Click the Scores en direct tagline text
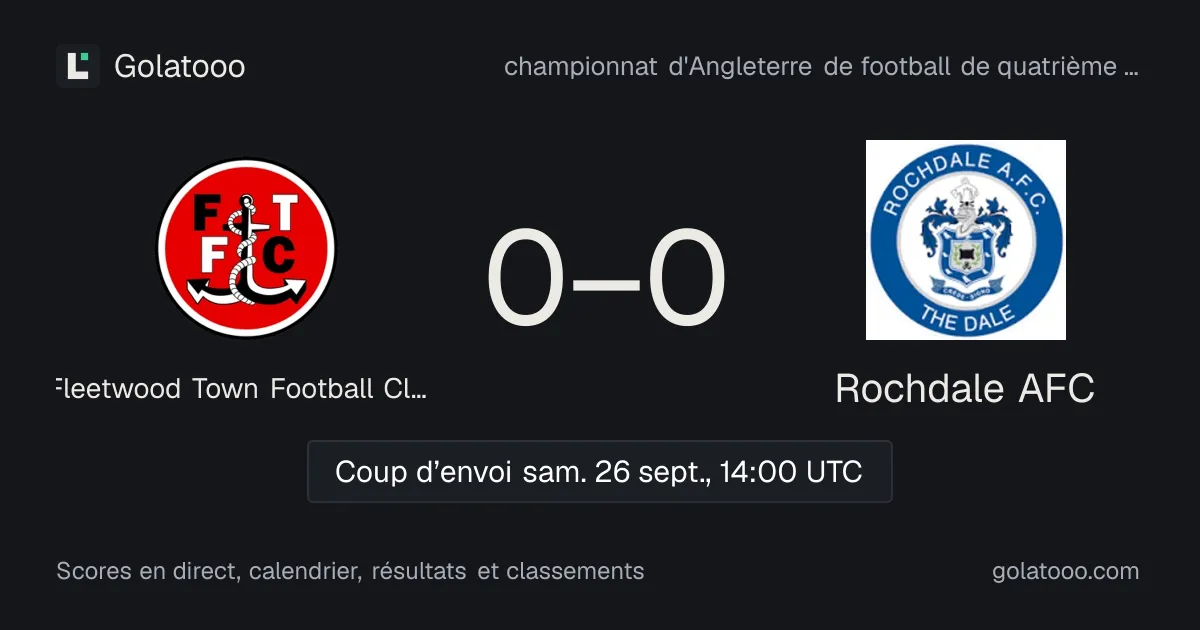Screen dimensions: 1200x630 click(x=350, y=571)
